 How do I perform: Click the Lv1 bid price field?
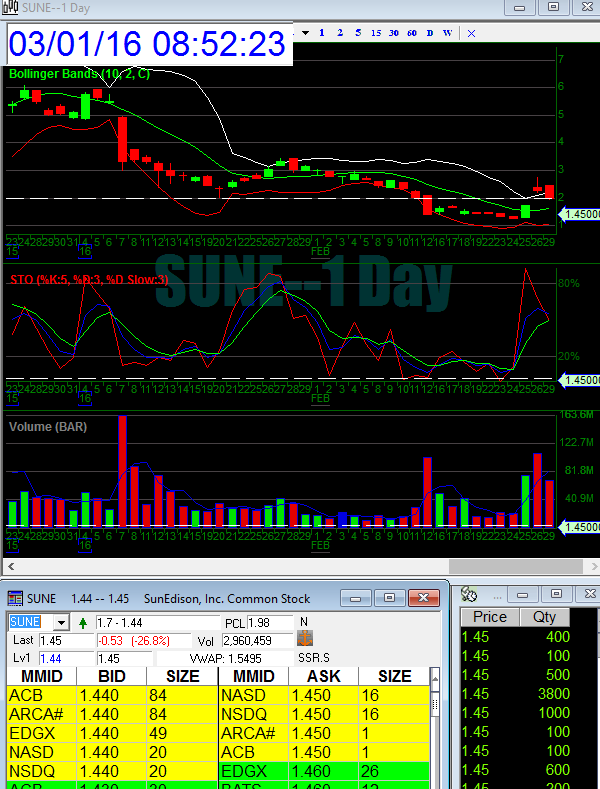pos(65,658)
